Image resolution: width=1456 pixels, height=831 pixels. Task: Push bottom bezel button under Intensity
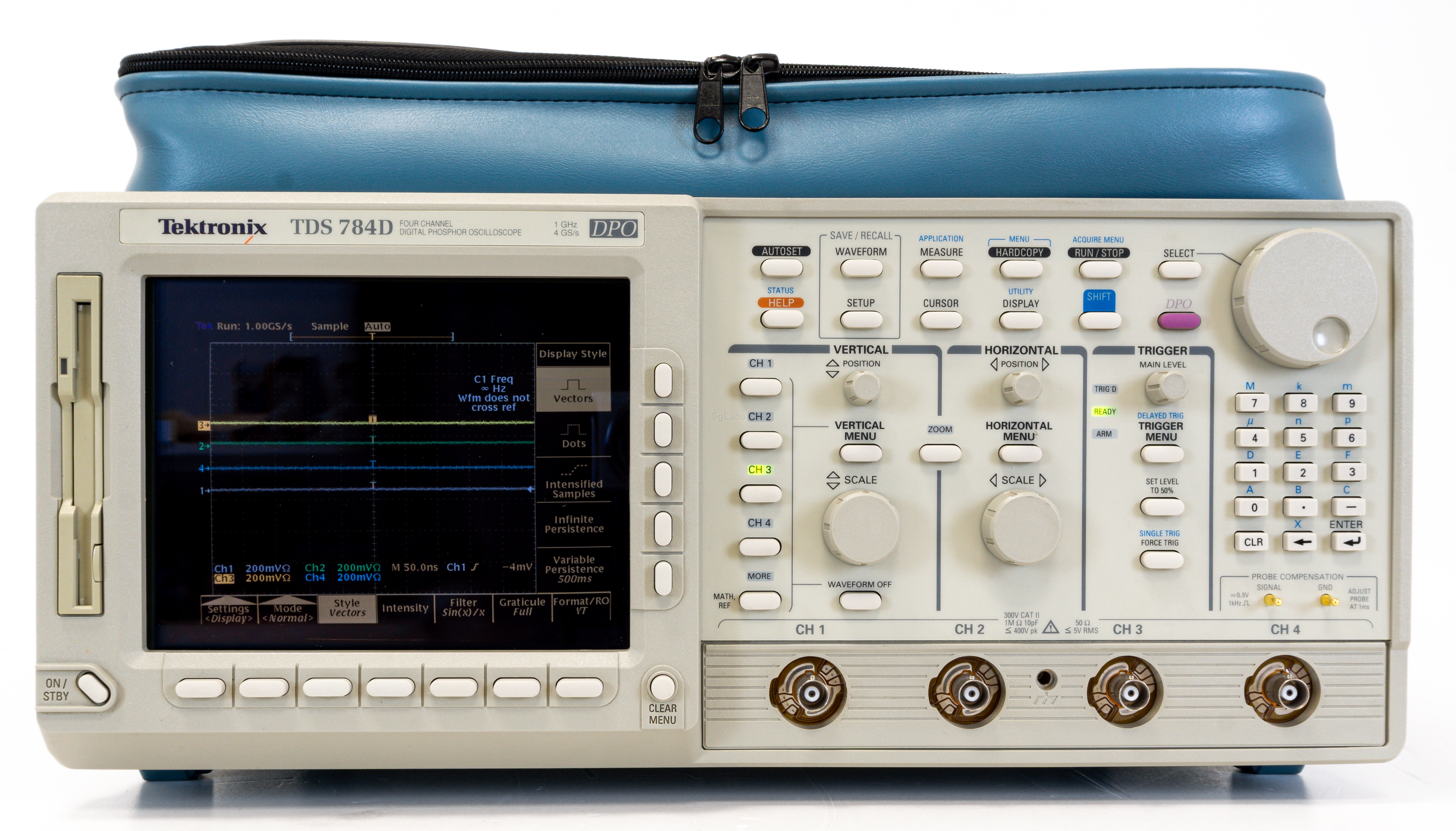tap(390, 688)
